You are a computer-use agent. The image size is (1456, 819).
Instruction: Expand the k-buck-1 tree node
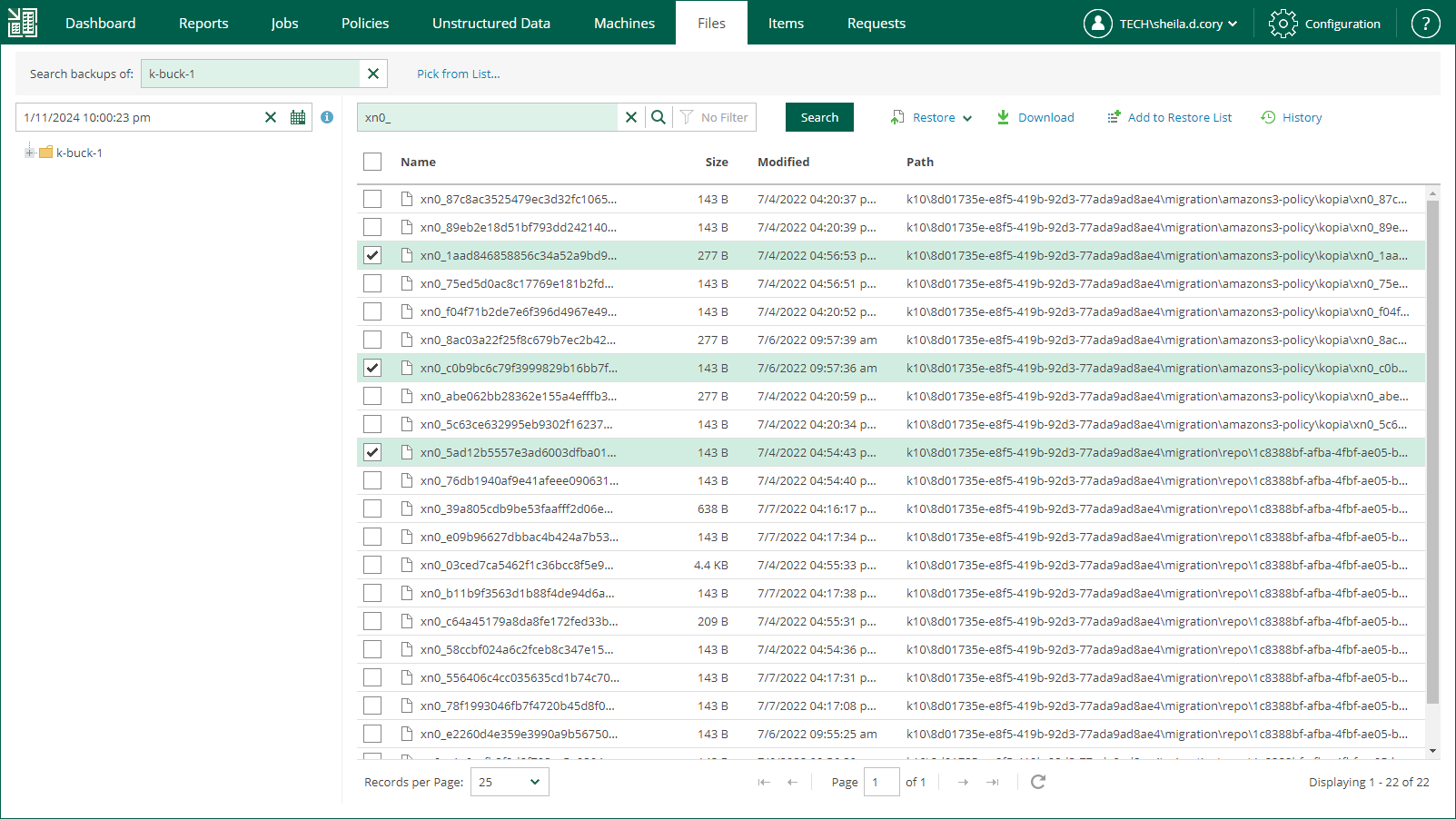click(30, 153)
